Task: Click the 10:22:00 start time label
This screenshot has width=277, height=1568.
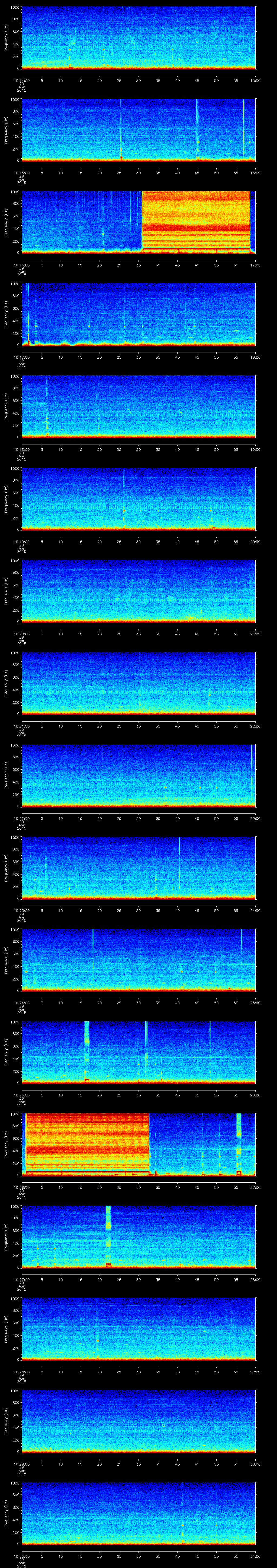Action: point(21,819)
